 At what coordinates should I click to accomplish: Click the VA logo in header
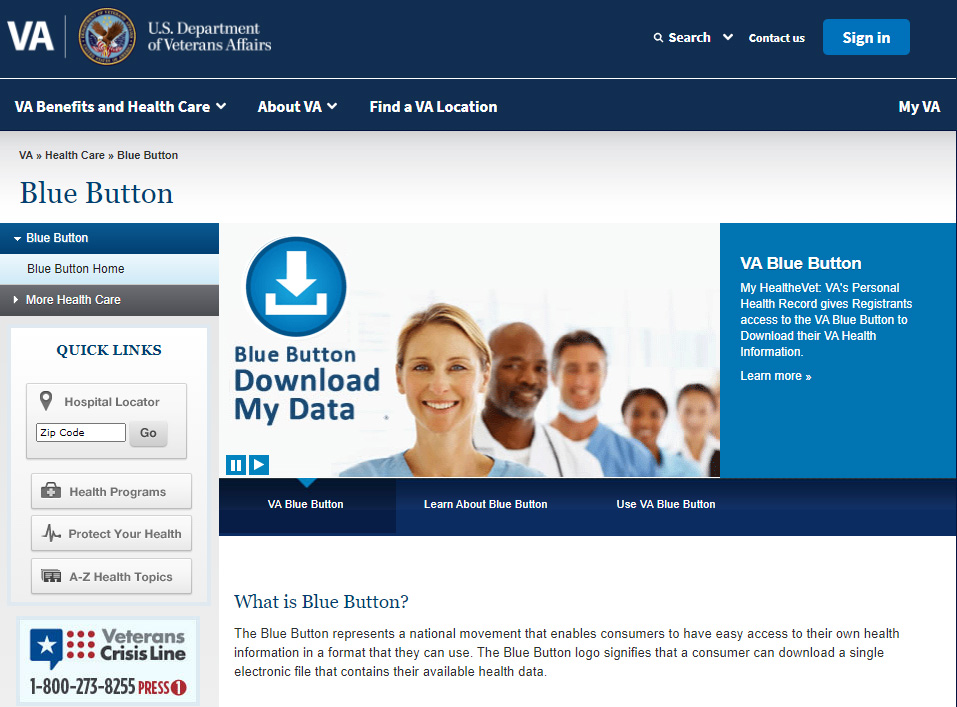pyautogui.click(x=30, y=37)
